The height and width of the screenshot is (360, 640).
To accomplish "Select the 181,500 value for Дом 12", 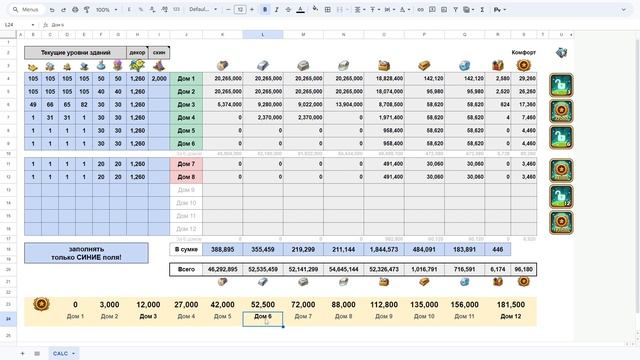I will [x=511, y=304].
